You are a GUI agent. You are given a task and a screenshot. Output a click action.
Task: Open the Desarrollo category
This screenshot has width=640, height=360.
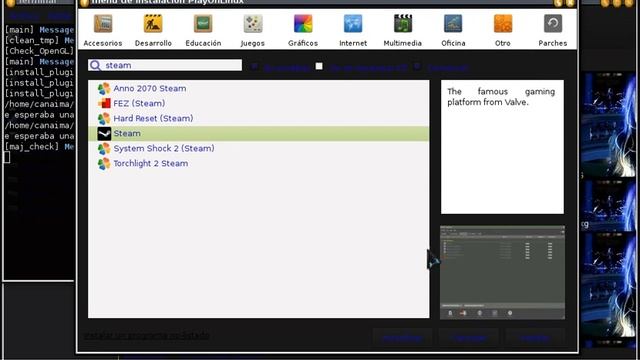pos(153,31)
